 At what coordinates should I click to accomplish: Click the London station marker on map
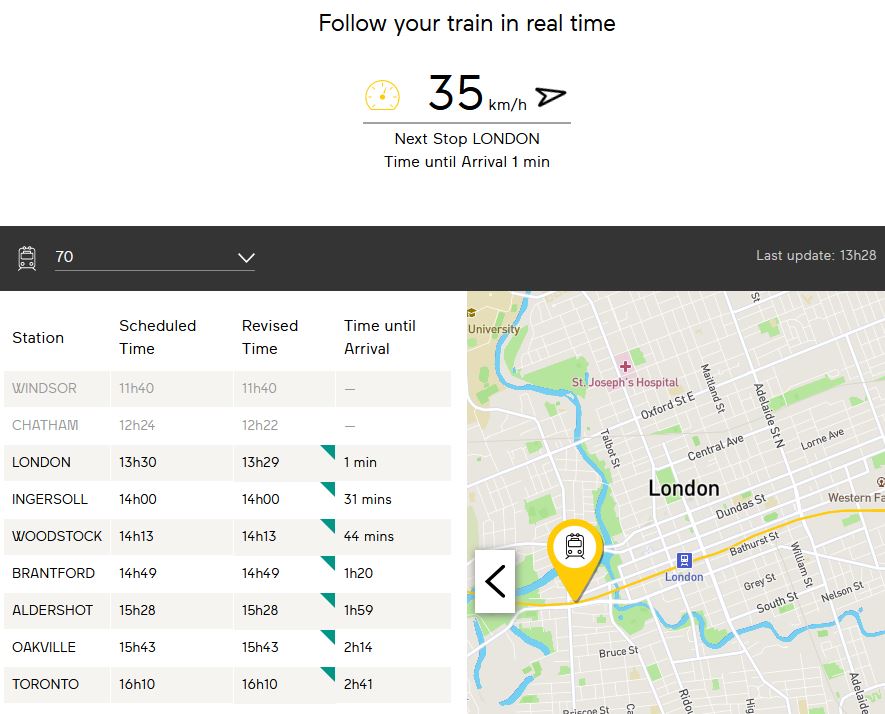point(684,561)
